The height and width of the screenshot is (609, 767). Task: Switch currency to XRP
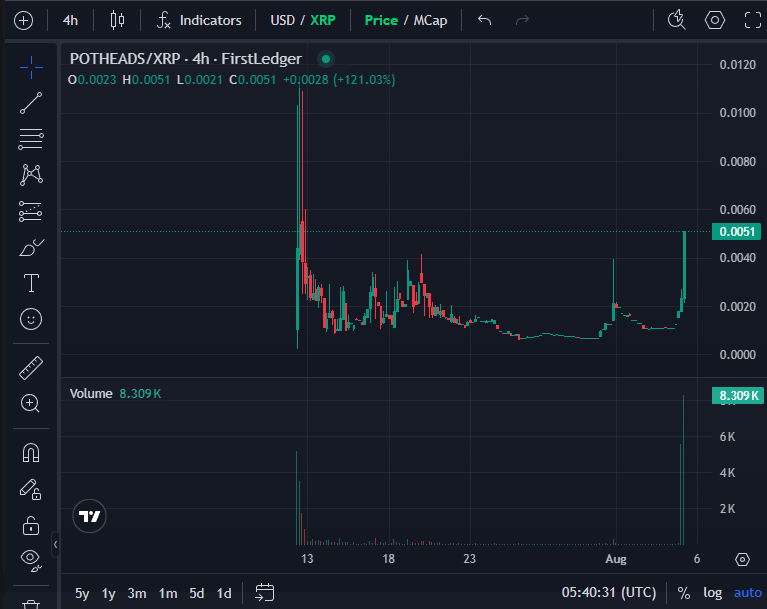point(323,21)
